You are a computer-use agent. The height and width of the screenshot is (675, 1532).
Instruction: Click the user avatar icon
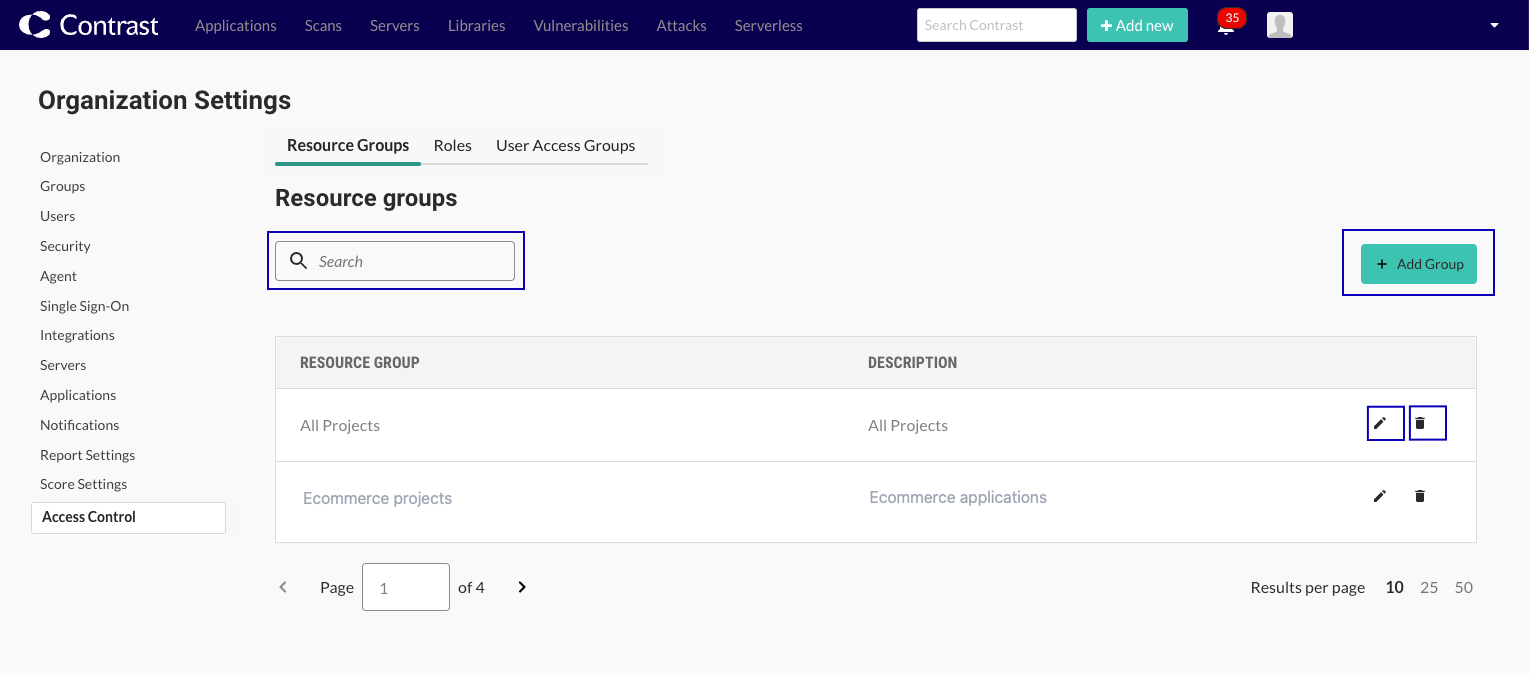[x=1279, y=26]
